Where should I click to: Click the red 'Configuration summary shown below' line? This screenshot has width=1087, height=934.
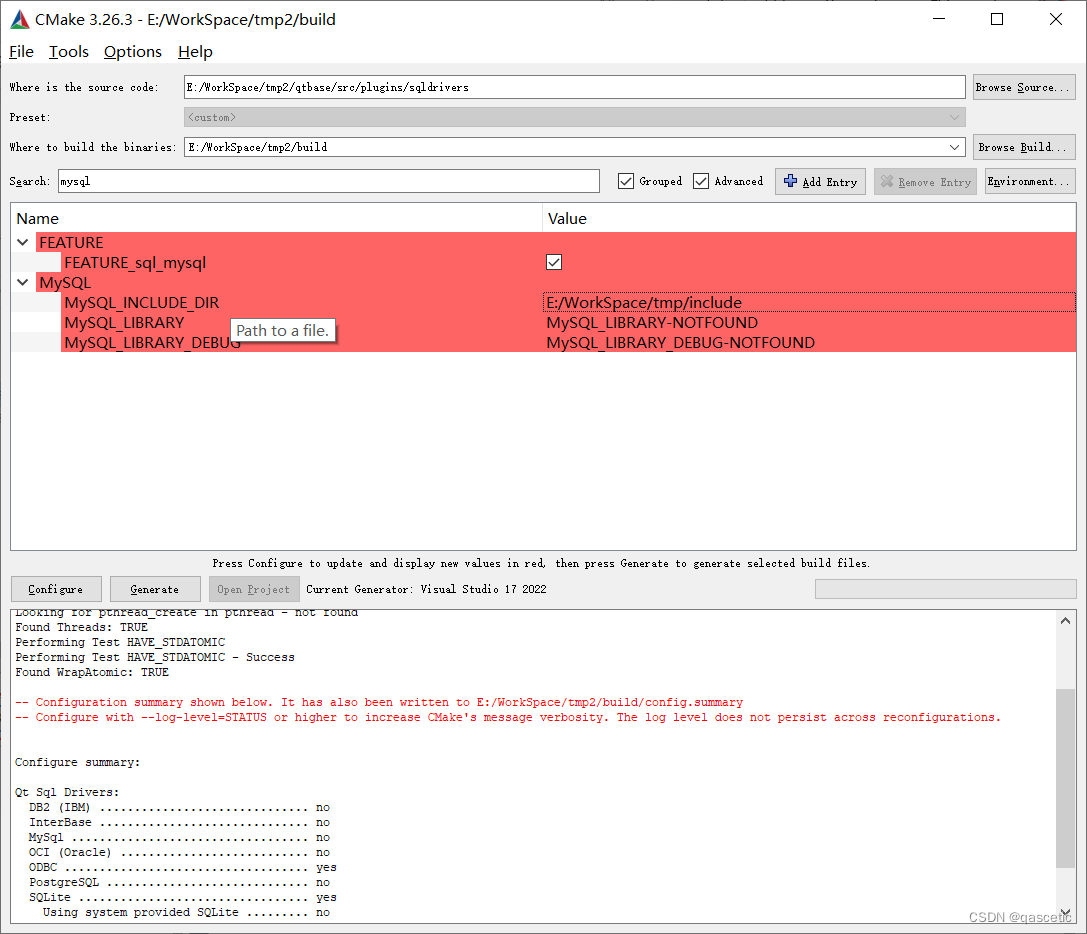(379, 702)
